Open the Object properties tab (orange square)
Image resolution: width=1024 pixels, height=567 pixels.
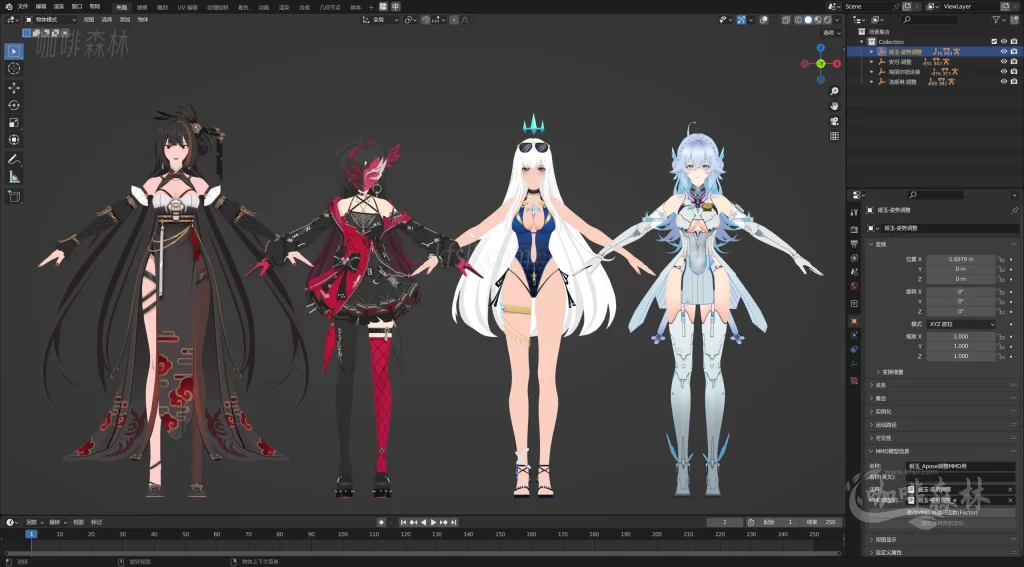tap(854, 321)
